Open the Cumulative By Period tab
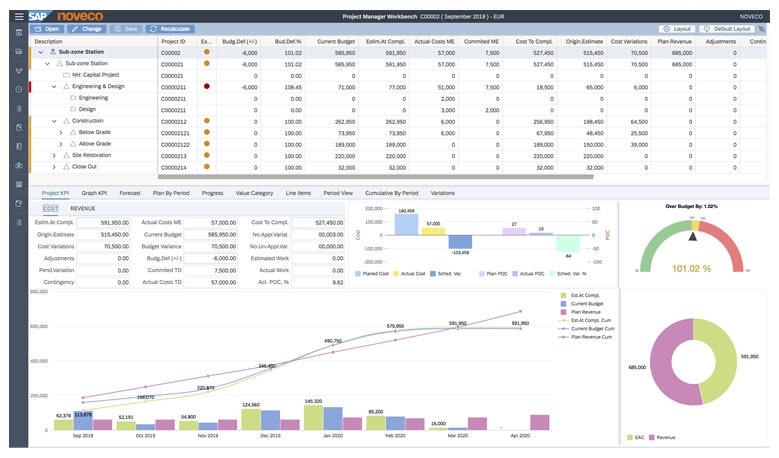 (x=391, y=193)
